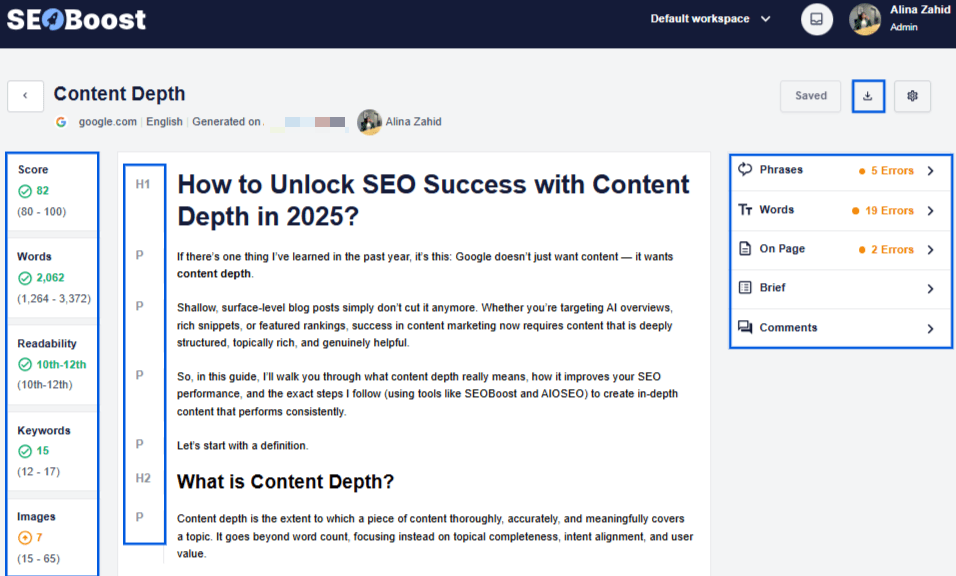Click the back arrow button

[25, 96]
